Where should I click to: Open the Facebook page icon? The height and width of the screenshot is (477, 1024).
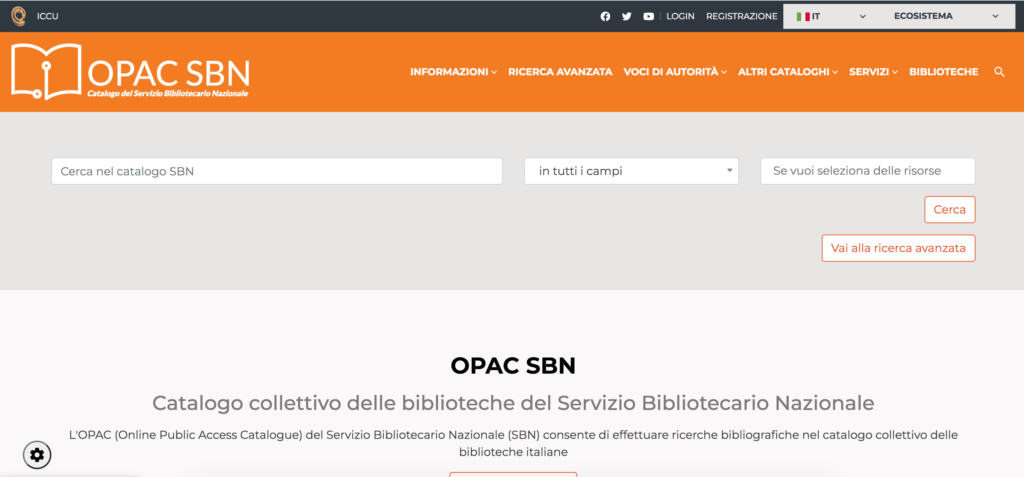tap(605, 16)
